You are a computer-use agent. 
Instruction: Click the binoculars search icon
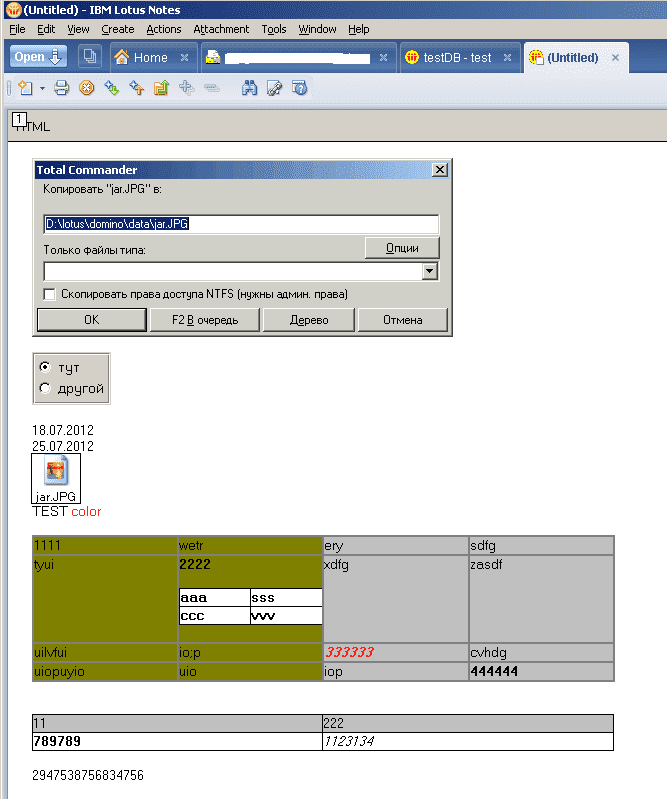point(250,88)
